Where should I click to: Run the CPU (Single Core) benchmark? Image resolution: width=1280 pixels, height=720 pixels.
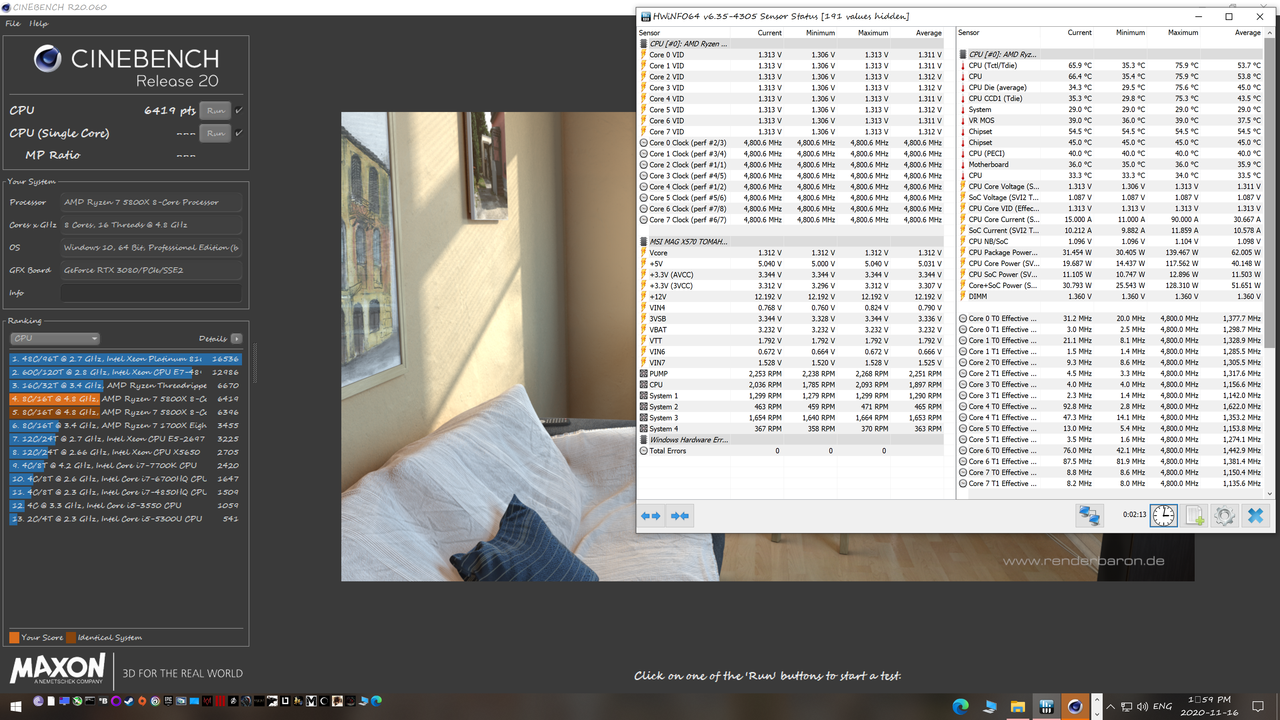click(215, 132)
